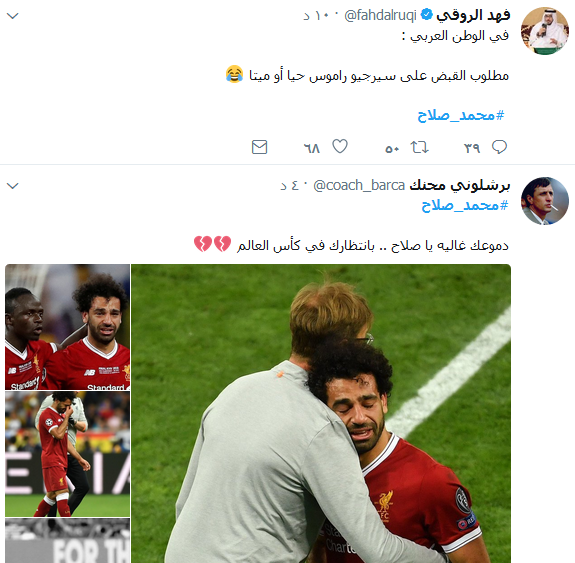The image size is (575, 563).
Task: Open thumbnail of player walking off pitch
Action: (x=67, y=454)
